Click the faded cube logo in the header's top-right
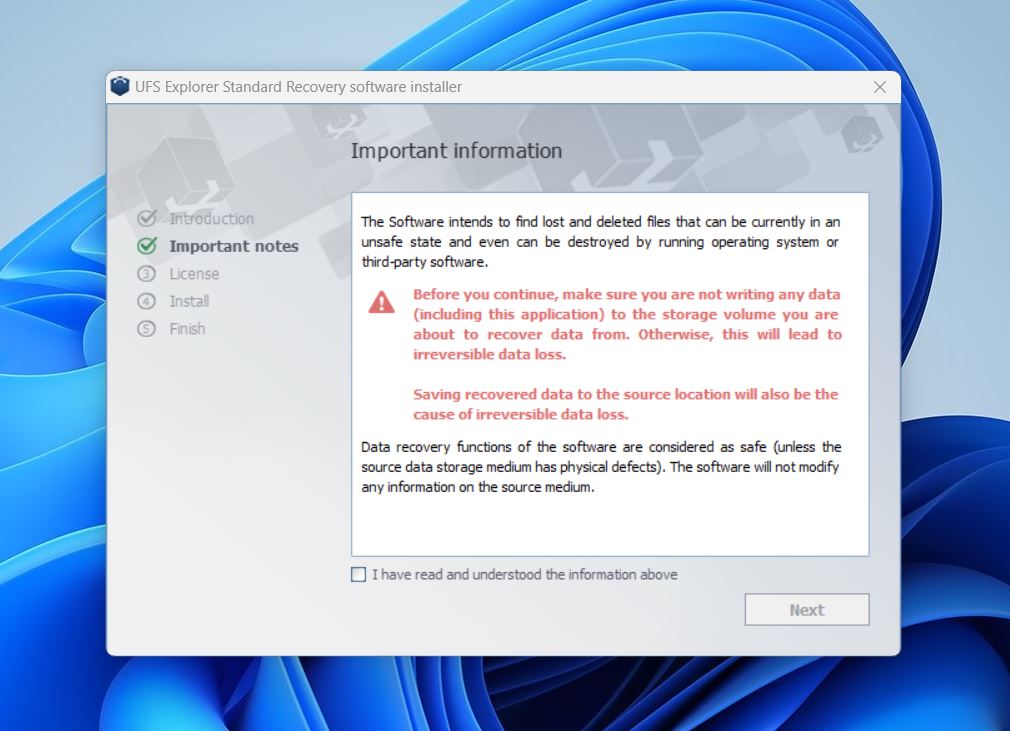This screenshot has height=731, width=1010. pyautogui.click(x=862, y=134)
